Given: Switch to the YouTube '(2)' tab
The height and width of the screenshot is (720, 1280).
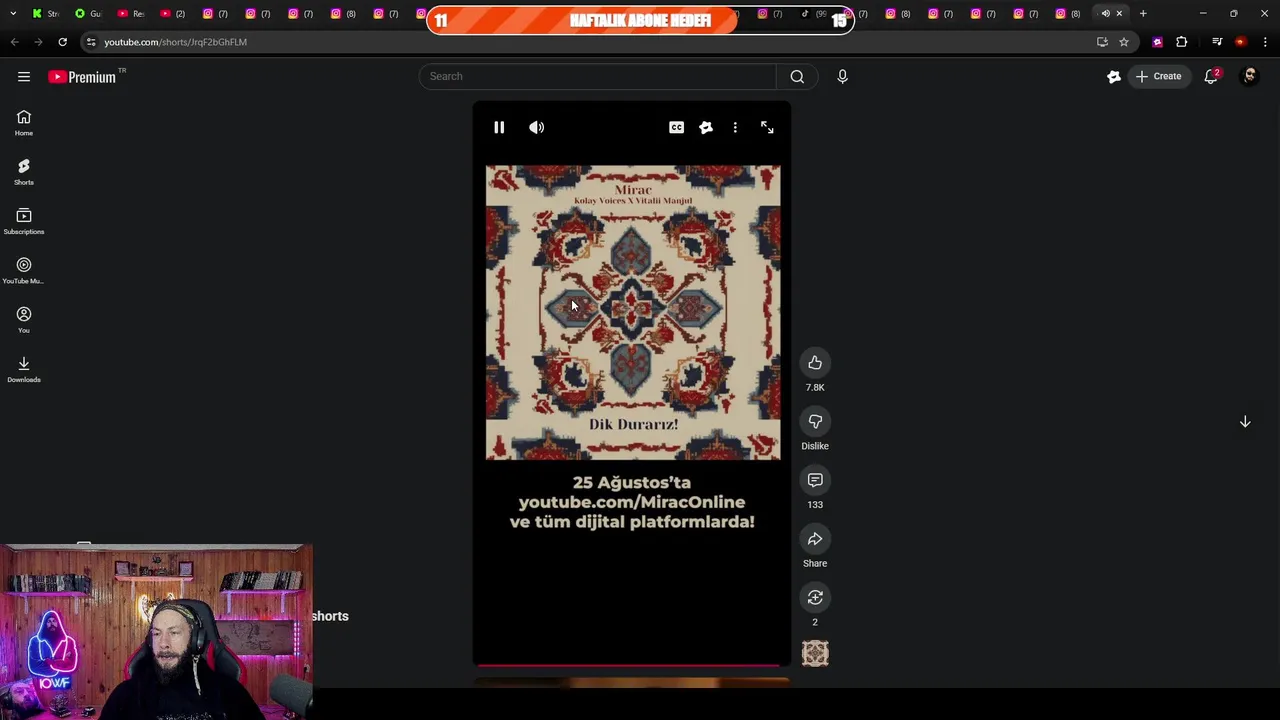Looking at the screenshot, I should tap(173, 13).
